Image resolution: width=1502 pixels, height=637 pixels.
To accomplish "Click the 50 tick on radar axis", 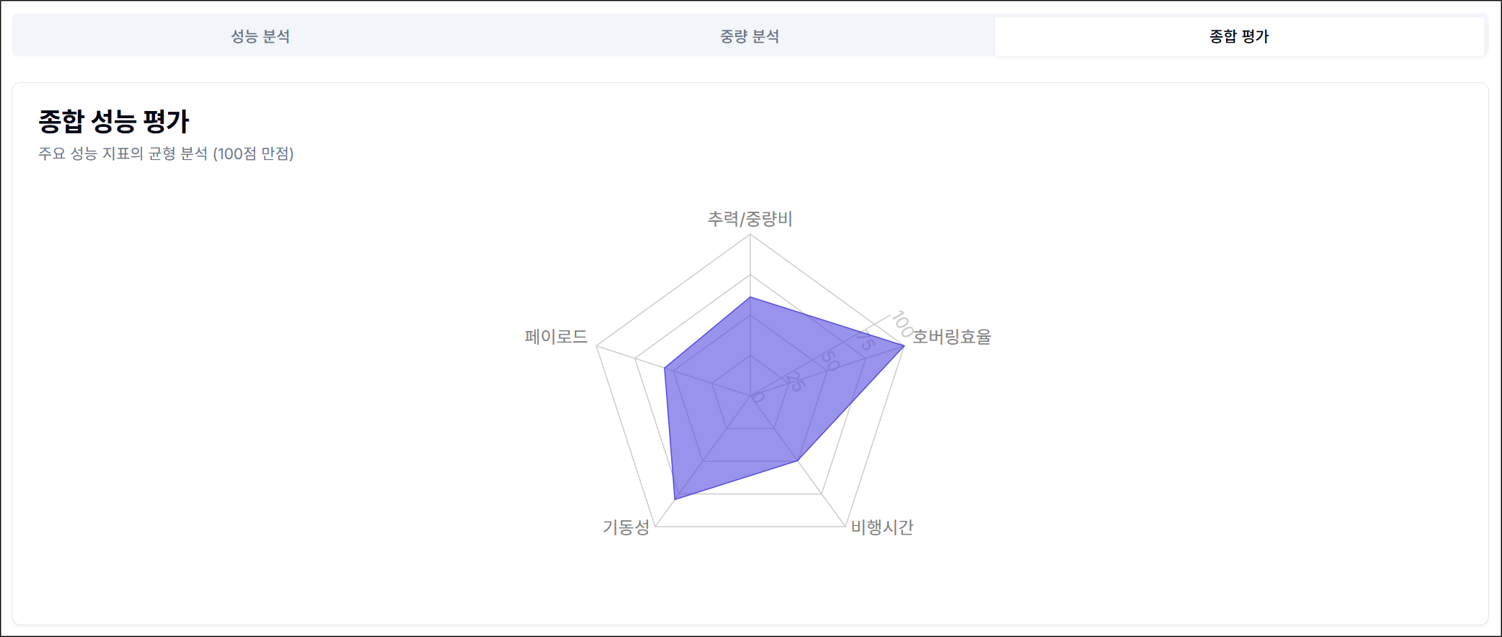I will (x=828, y=360).
